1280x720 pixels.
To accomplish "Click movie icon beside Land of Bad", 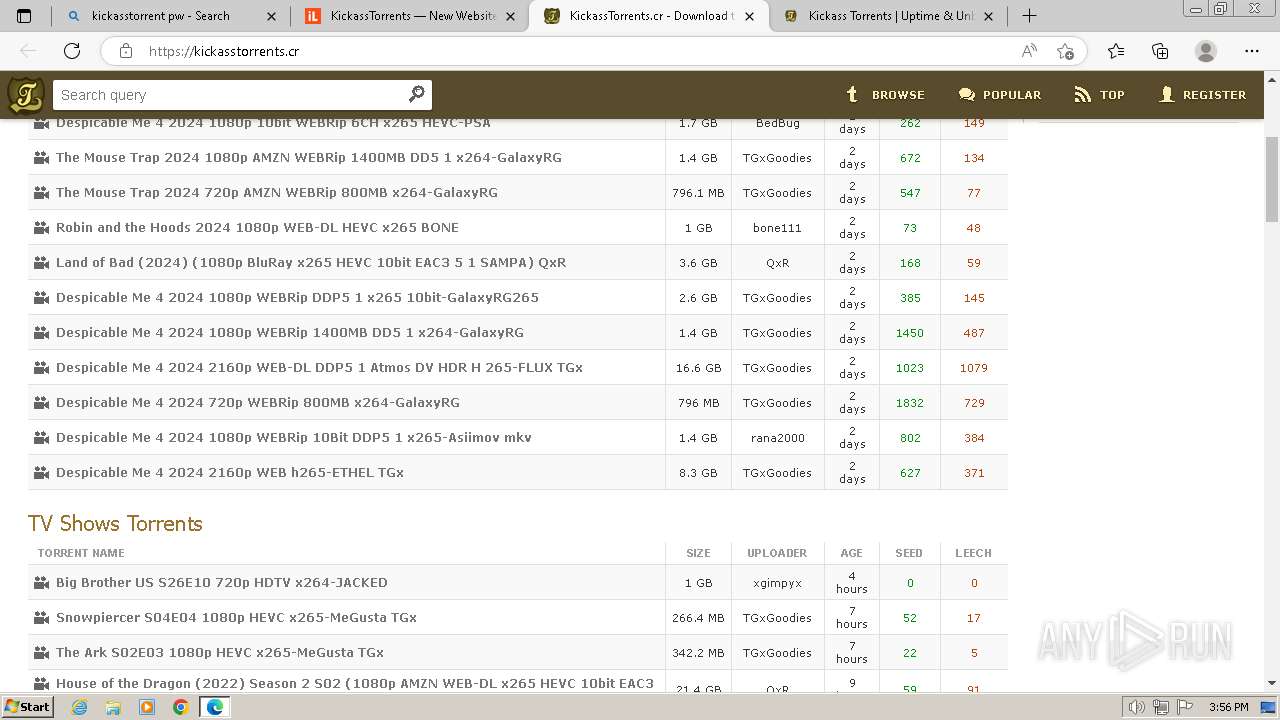I will click(x=41, y=263).
